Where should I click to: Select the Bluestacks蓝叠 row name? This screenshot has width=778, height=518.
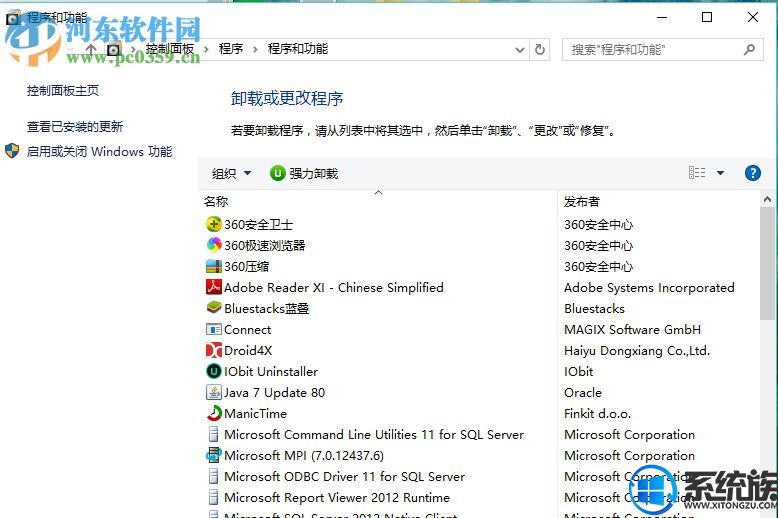pyautogui.click(x=266, y=309)
